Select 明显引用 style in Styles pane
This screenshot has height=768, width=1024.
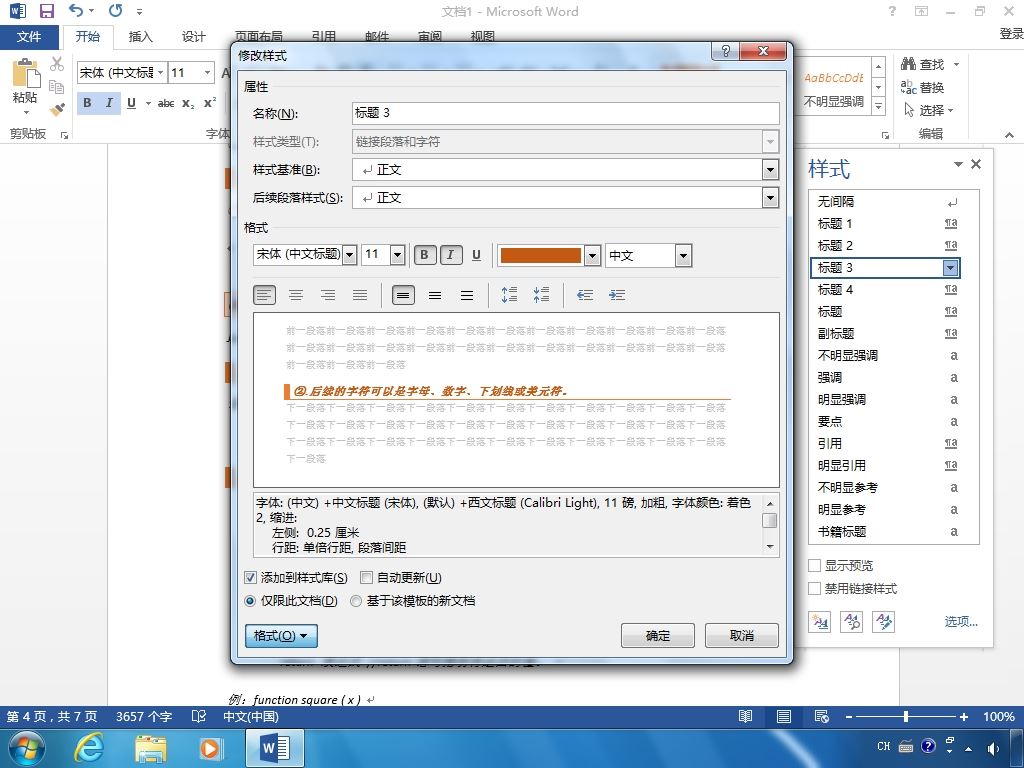pos(884,466)
